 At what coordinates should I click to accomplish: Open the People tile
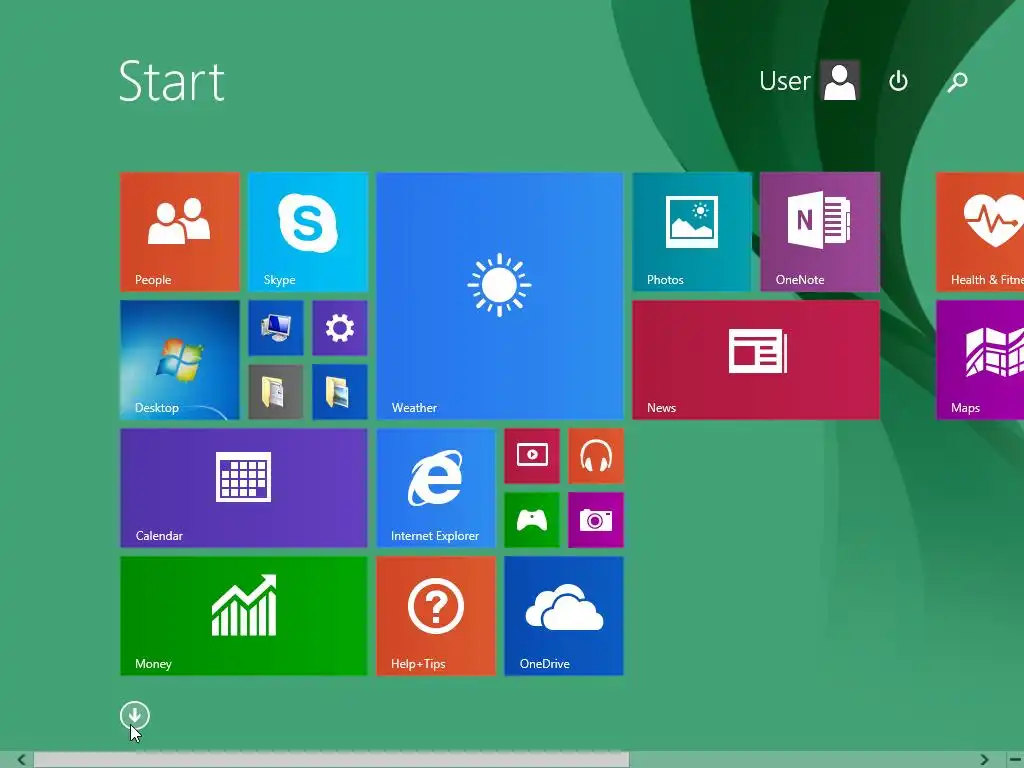(180, 232)
